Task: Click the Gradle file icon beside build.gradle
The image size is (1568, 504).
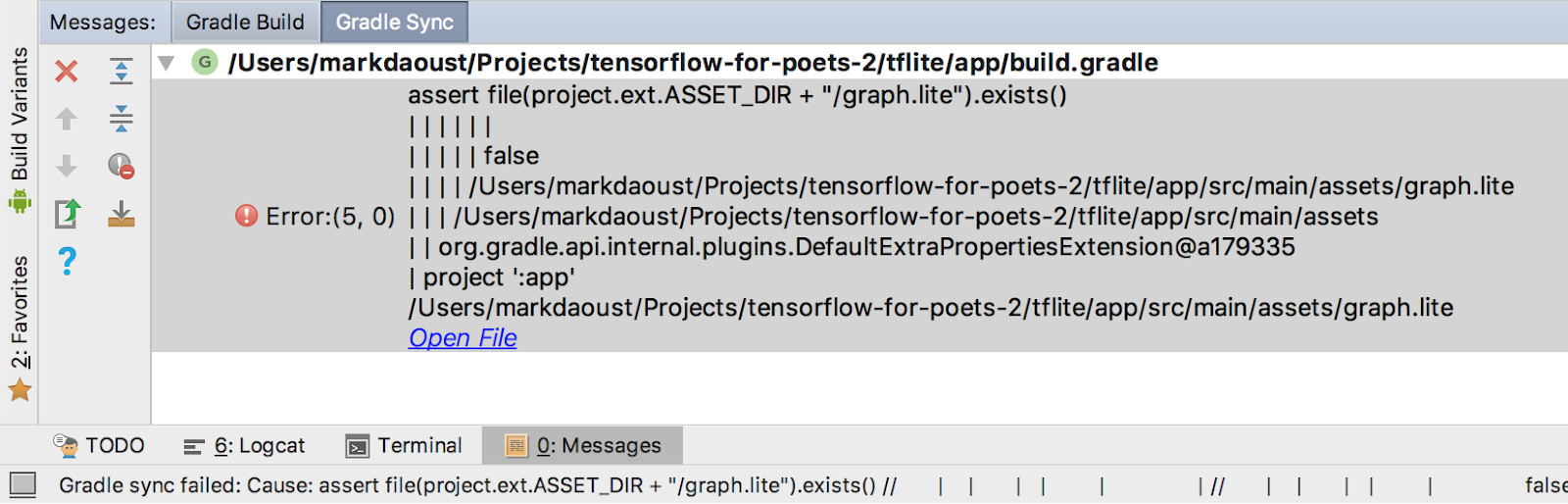Action: pyautogui.click(x=205, y=63)
